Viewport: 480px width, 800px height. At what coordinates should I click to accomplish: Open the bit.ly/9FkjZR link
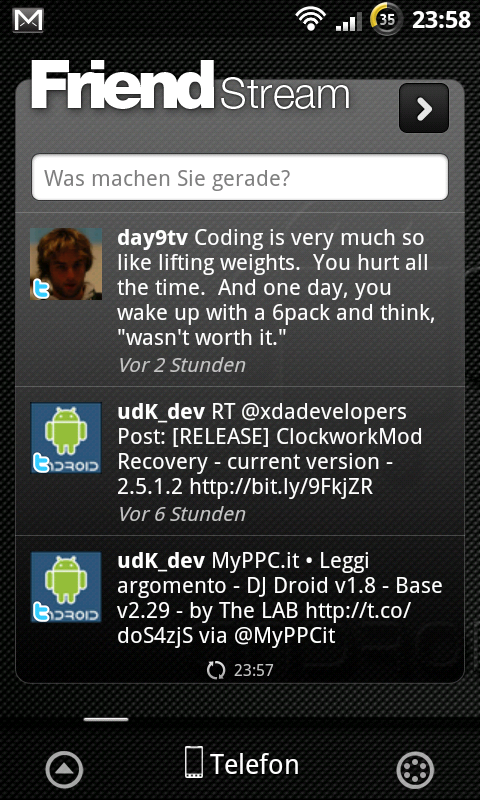[281, 487]
